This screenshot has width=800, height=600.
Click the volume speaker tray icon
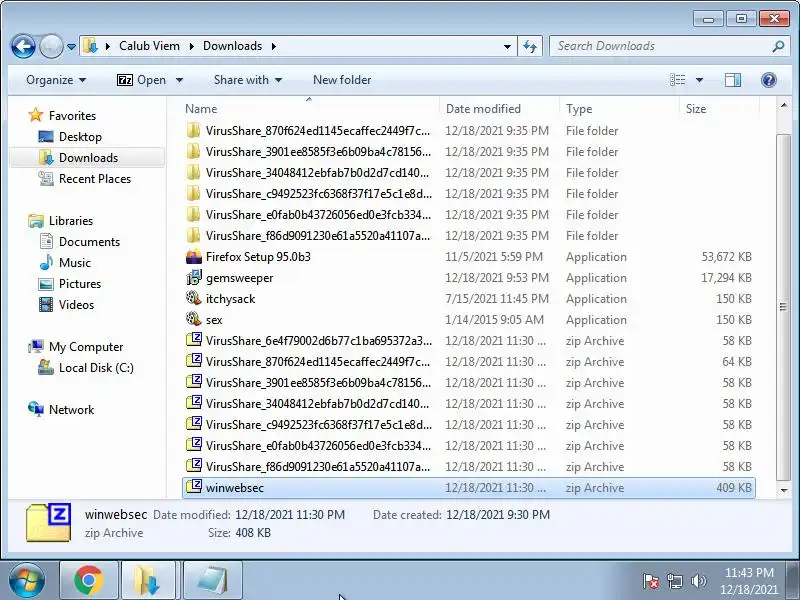[698, 581]
